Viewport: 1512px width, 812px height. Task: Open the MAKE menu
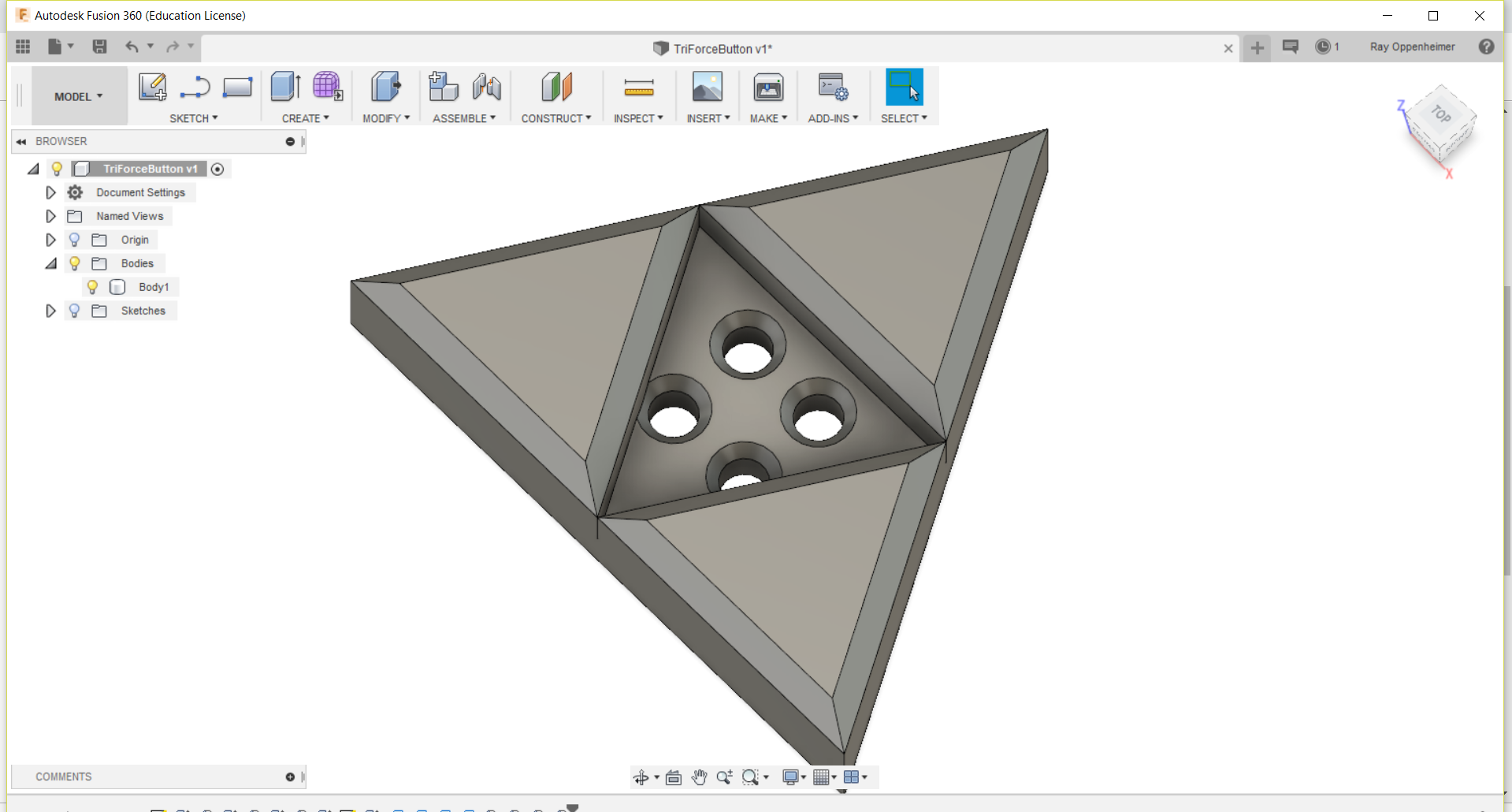tap(768, 118)
